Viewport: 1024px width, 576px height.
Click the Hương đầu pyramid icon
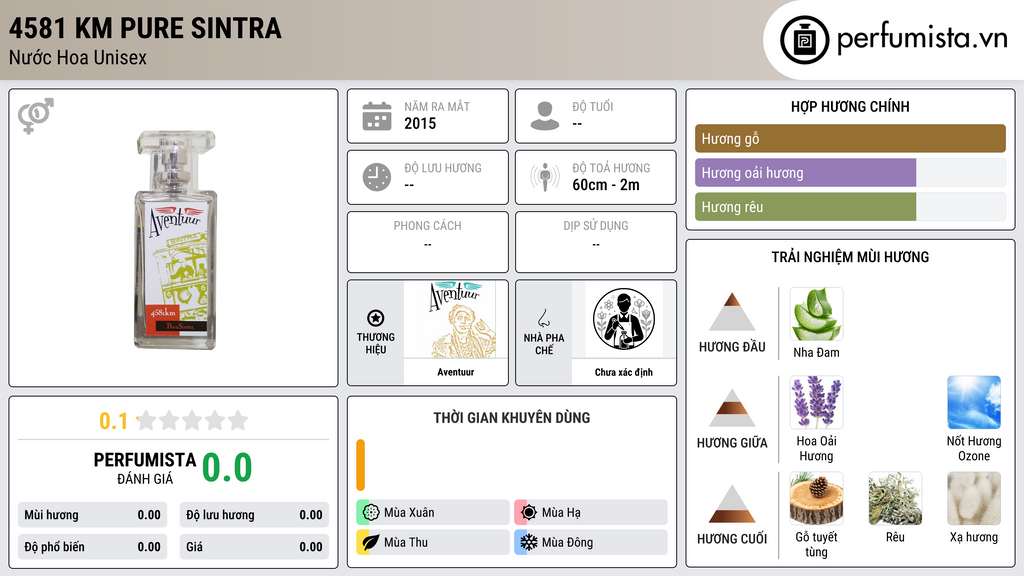(x=732, y=312)
